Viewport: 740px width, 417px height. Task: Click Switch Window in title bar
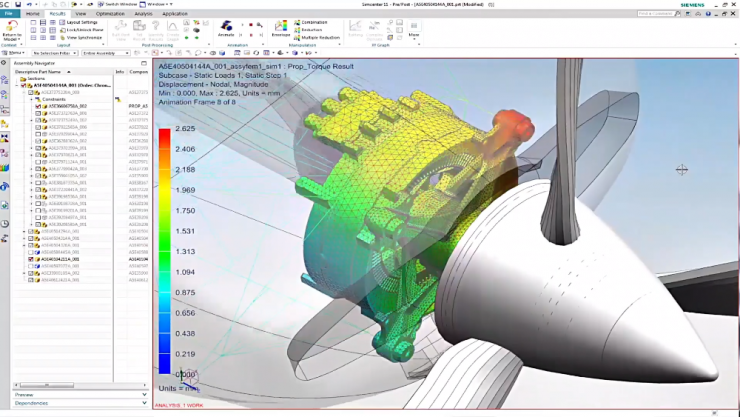pos(96,4)
